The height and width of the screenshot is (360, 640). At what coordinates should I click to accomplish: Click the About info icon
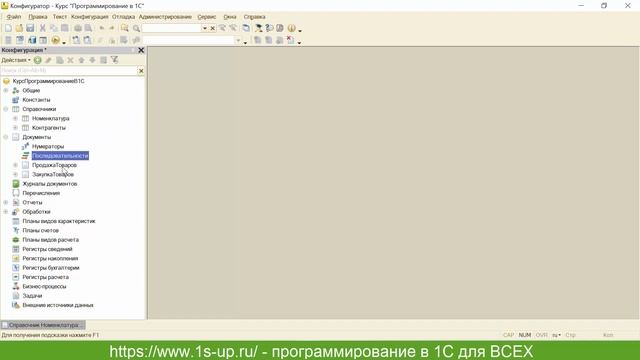(x=291, y=28)
